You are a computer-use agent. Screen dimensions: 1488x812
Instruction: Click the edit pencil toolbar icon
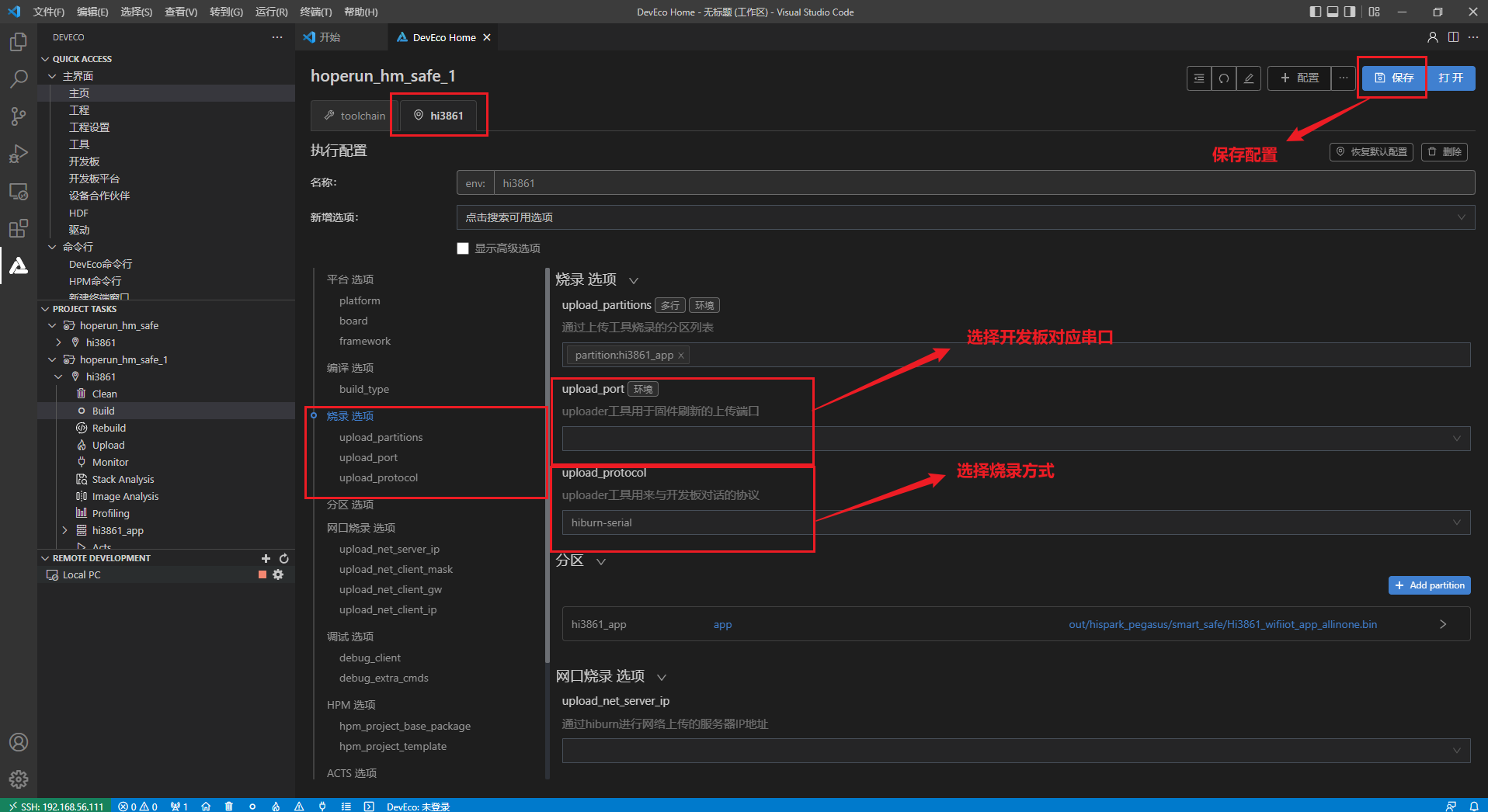pos(1249,78)
